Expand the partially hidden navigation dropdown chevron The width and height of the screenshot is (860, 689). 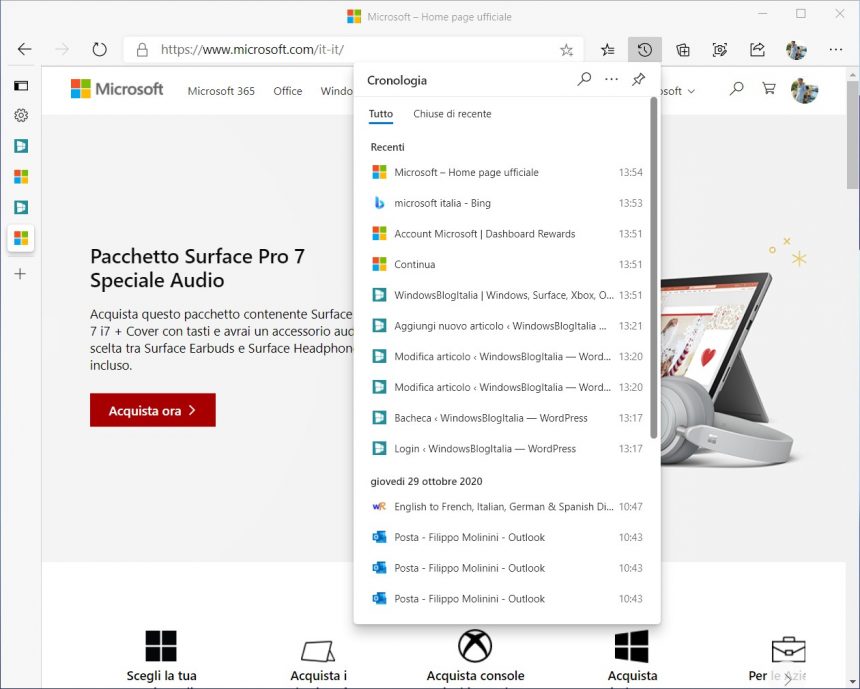coord(691,92)
